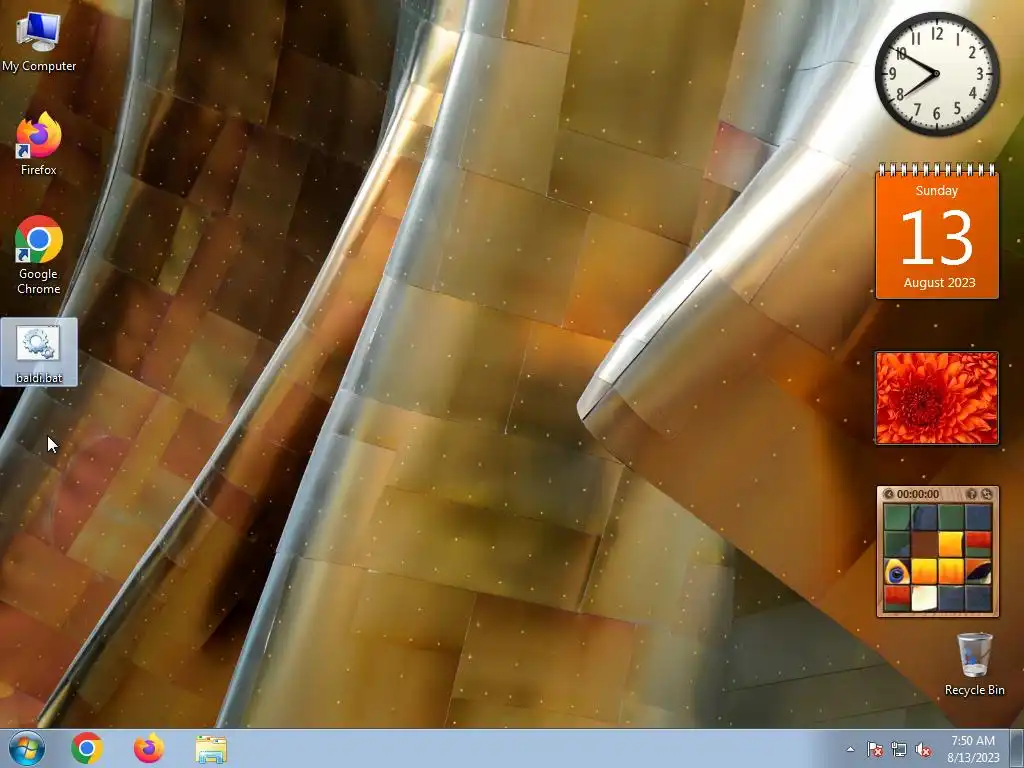
Task: Launch Chrome from the taskbar
Action: pyautogui.click(x=87, y=748)
